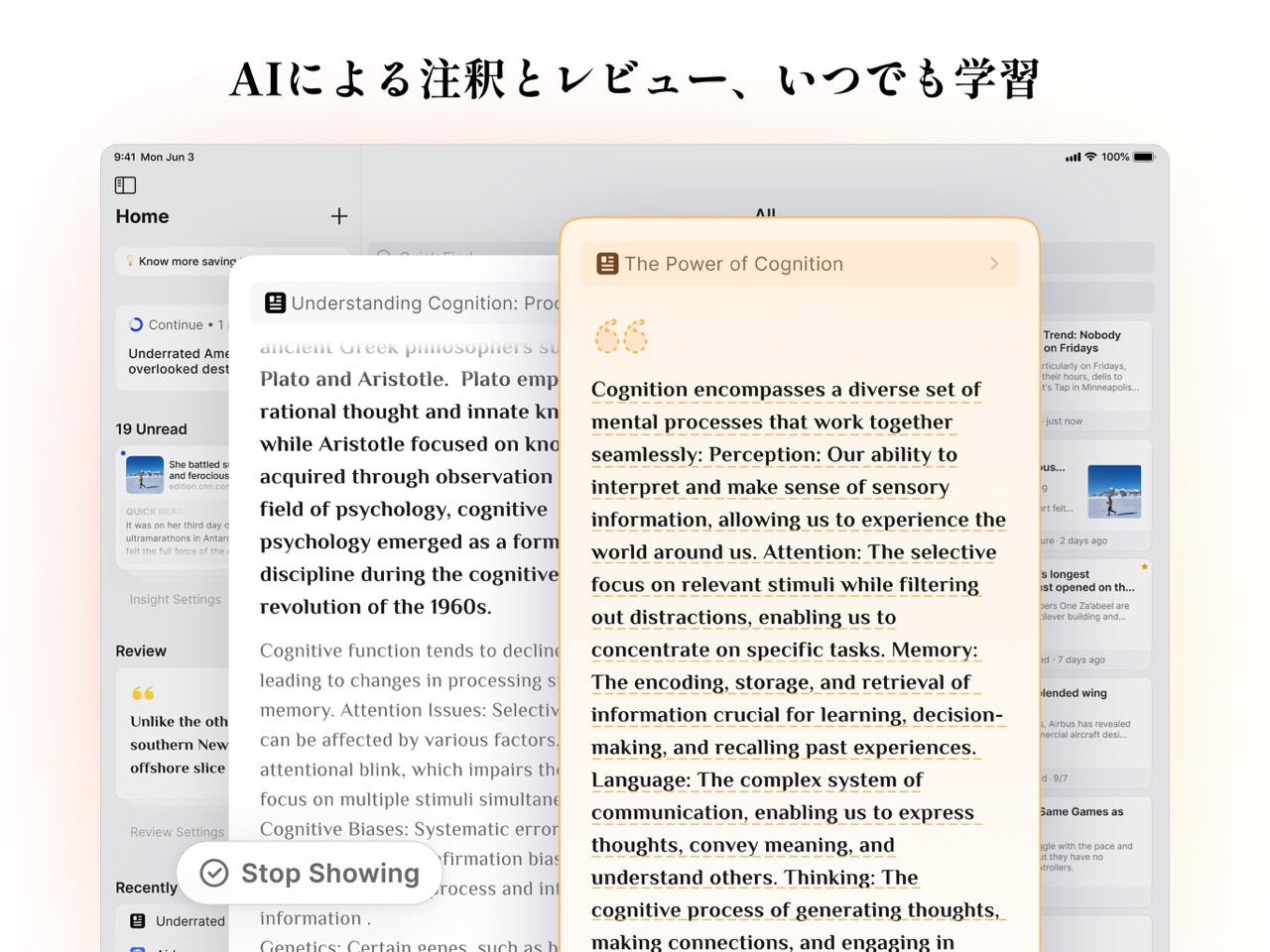Viewport: 1270px width, 952px height.
Task: Click the Stop Showing button
Action: [x=311, y=873]
